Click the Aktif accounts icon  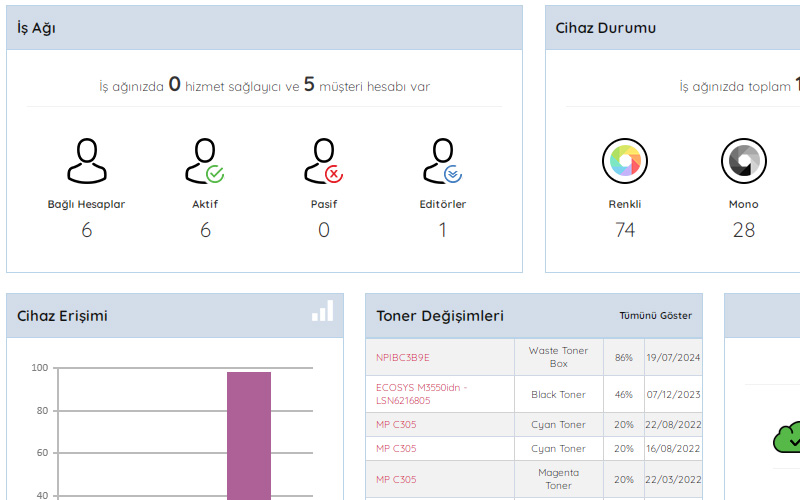click(205, 160)
